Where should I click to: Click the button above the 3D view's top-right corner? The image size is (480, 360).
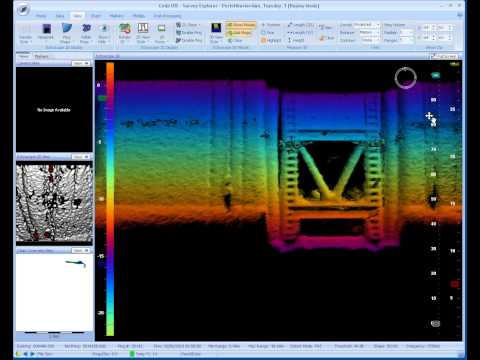pos(445,56)
